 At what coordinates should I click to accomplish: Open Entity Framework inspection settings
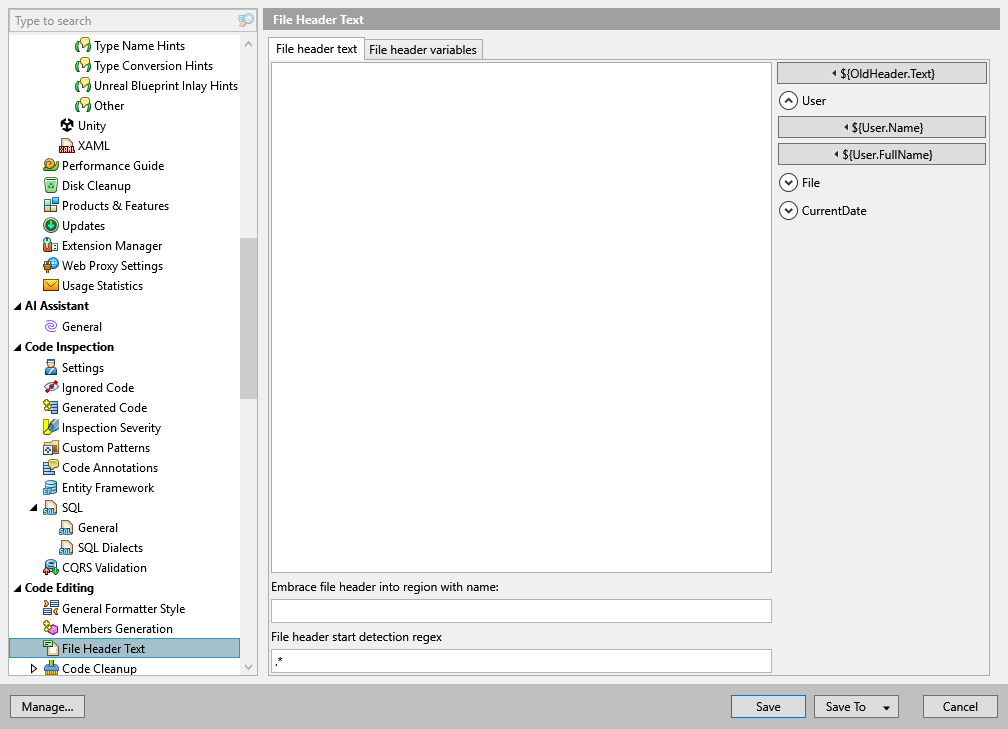pos(107,487)
